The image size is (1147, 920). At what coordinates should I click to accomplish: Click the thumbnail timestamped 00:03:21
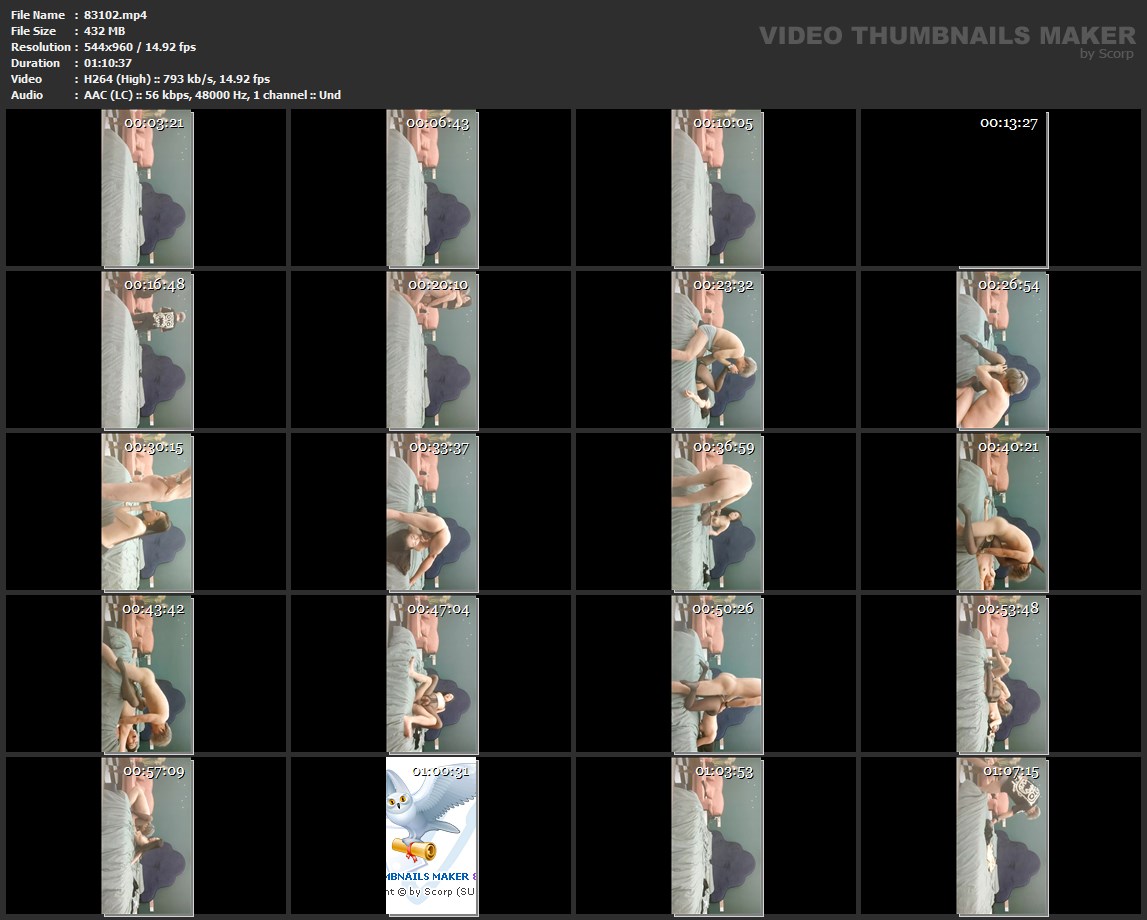click(x=147, y=188)
